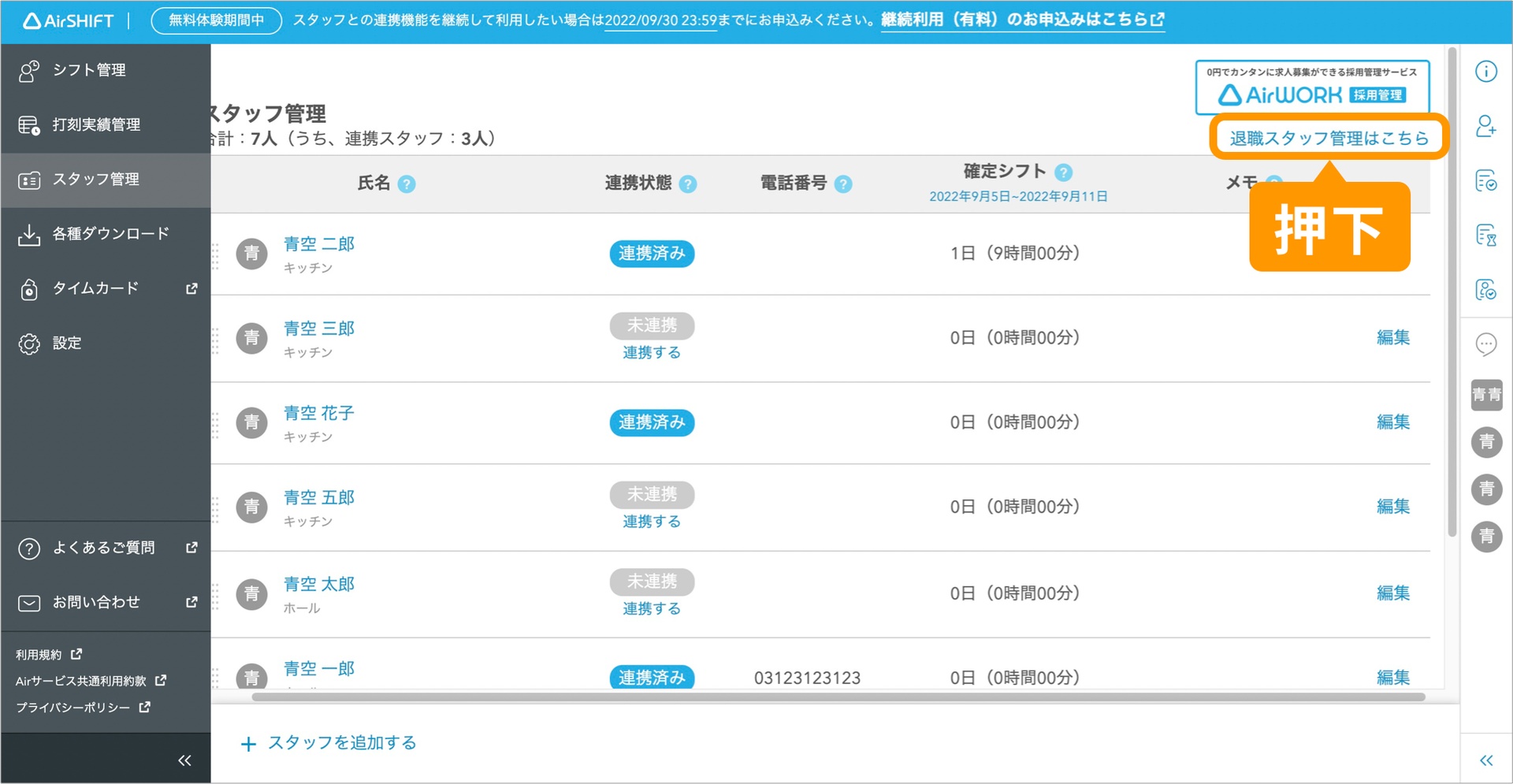Click 退職スタッフ管理はこちら link
This screenshot has width=1513, height=784.
[1329, 139]
